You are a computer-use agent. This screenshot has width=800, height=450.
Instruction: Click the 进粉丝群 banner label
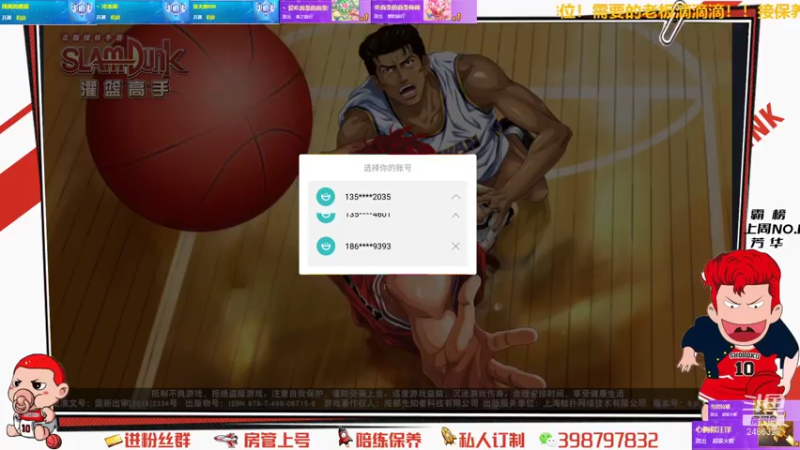(157, 440)
